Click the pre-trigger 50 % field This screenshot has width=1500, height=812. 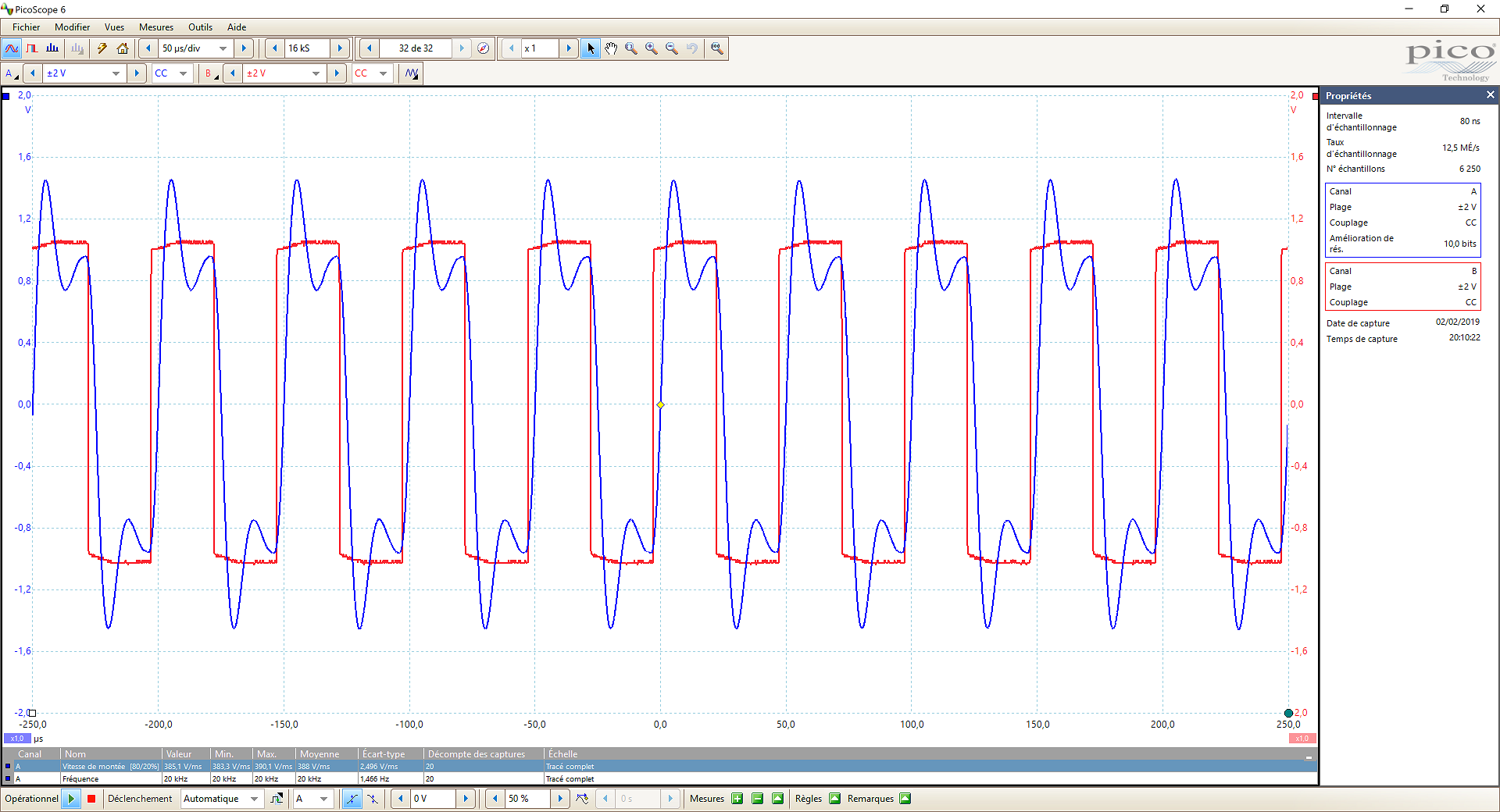click(527, 799)
